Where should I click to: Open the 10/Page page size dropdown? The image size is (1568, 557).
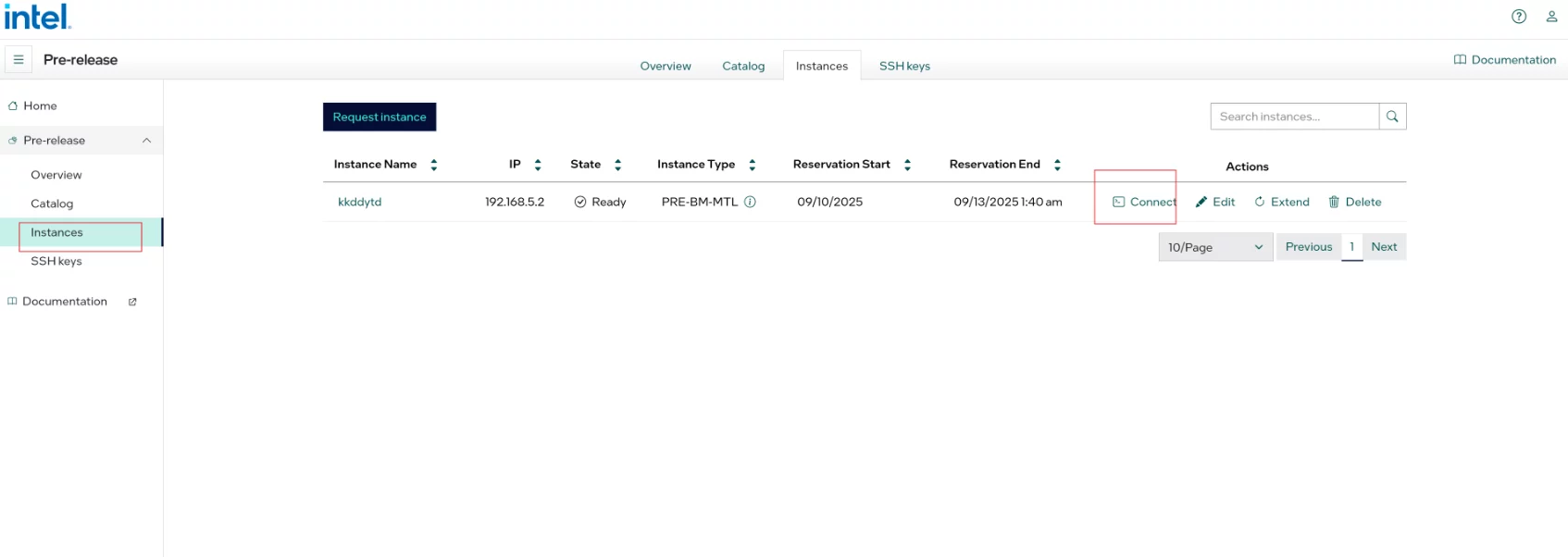[1215, 247]
